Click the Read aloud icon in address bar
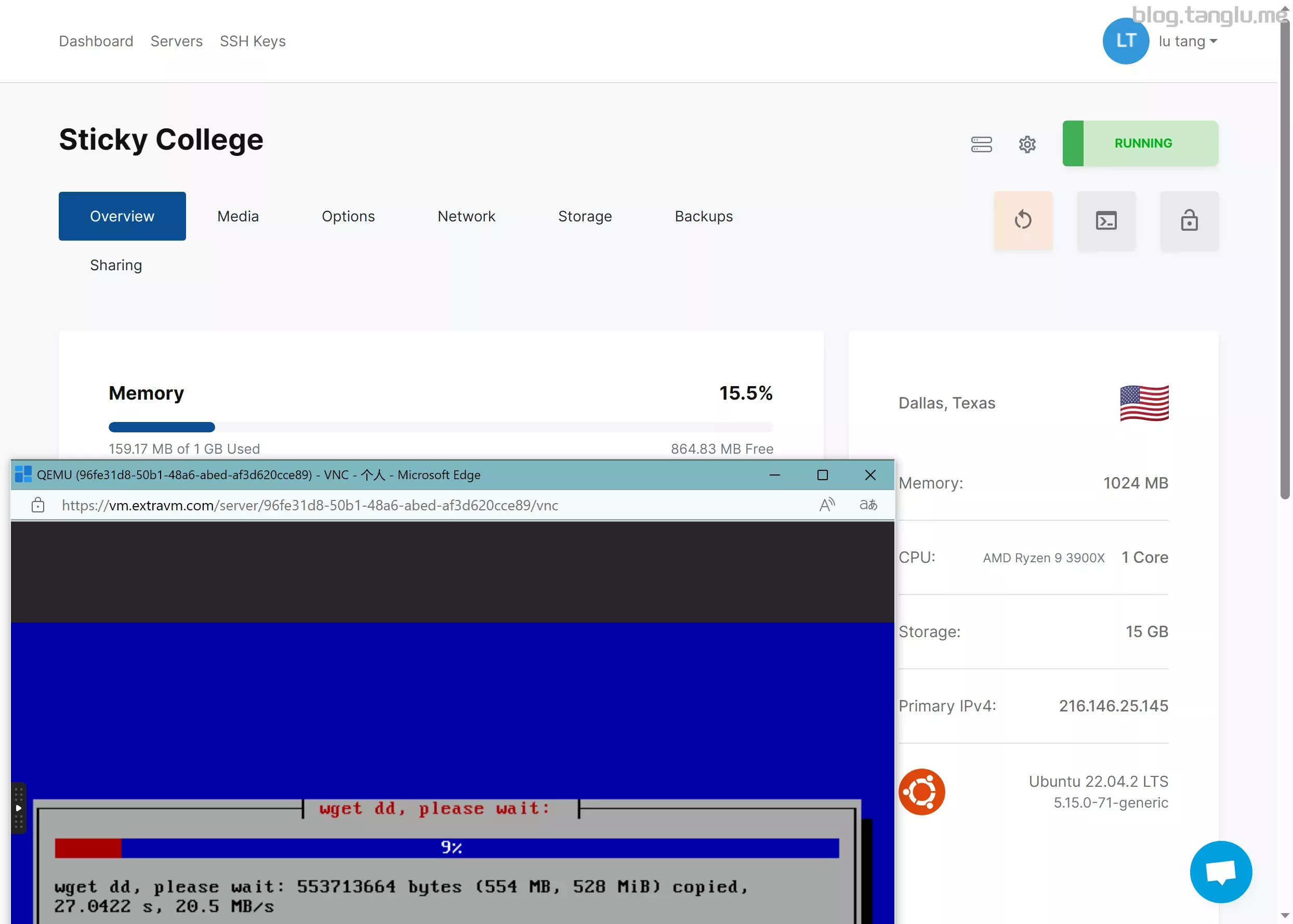This screenshot has height=924, width=1293. 826,505
